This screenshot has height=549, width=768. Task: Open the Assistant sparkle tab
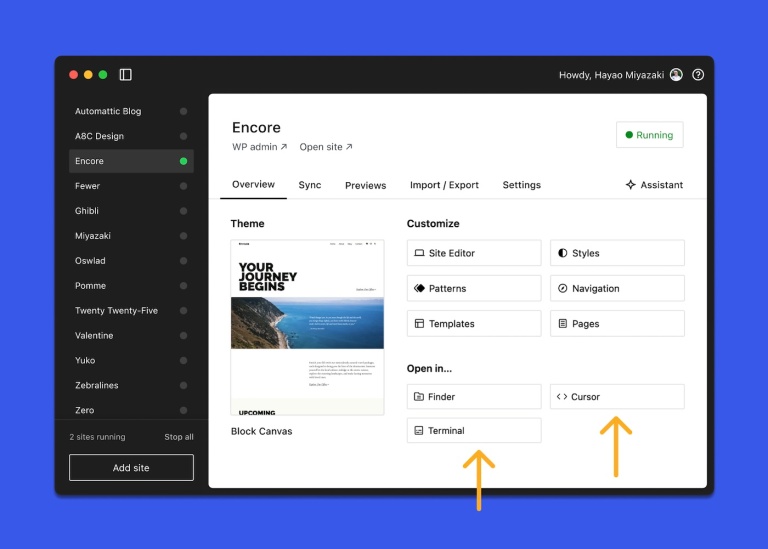(654, 185)
